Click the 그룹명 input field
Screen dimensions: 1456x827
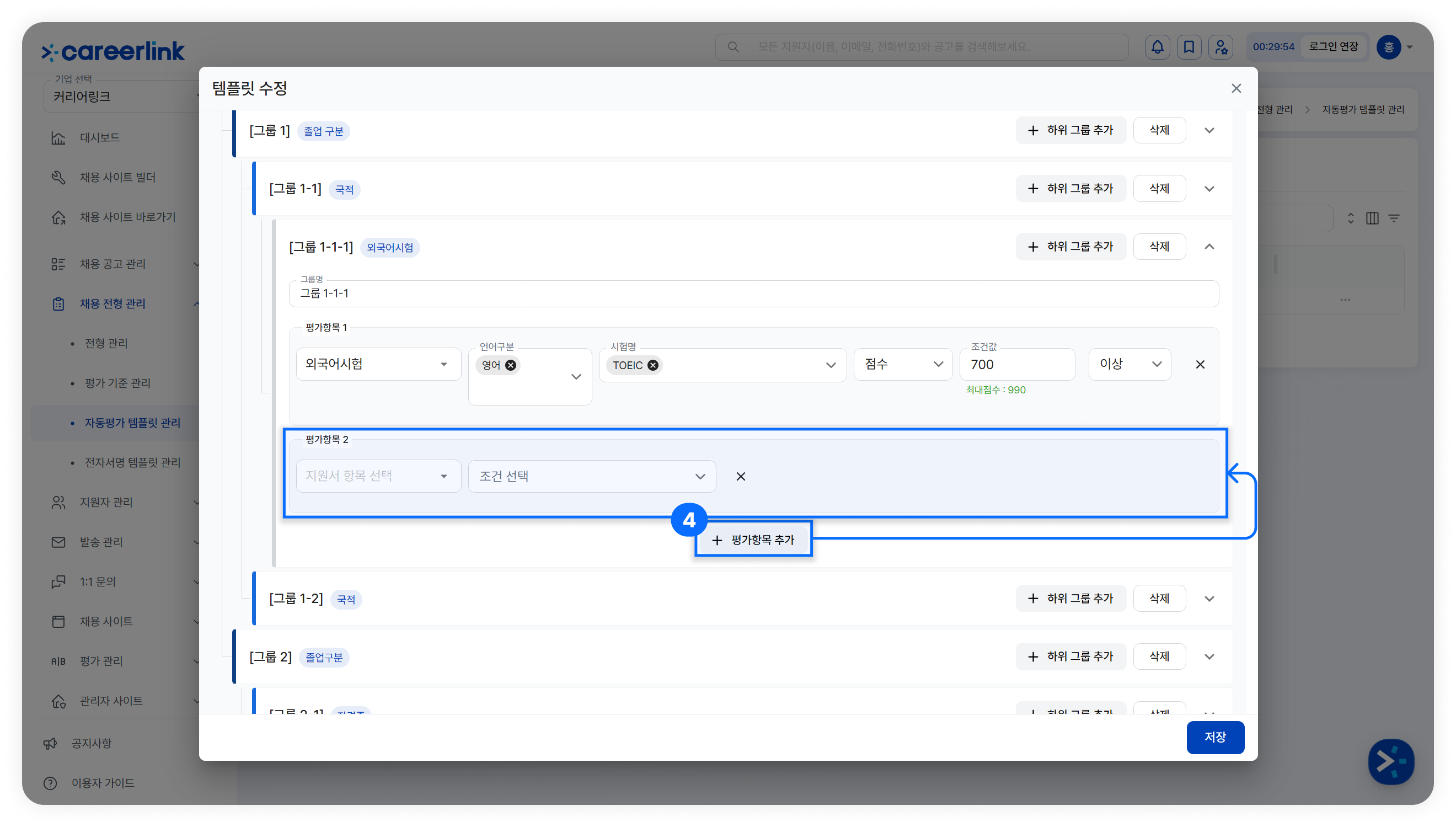pyautogui.click(x=754, y=294)
